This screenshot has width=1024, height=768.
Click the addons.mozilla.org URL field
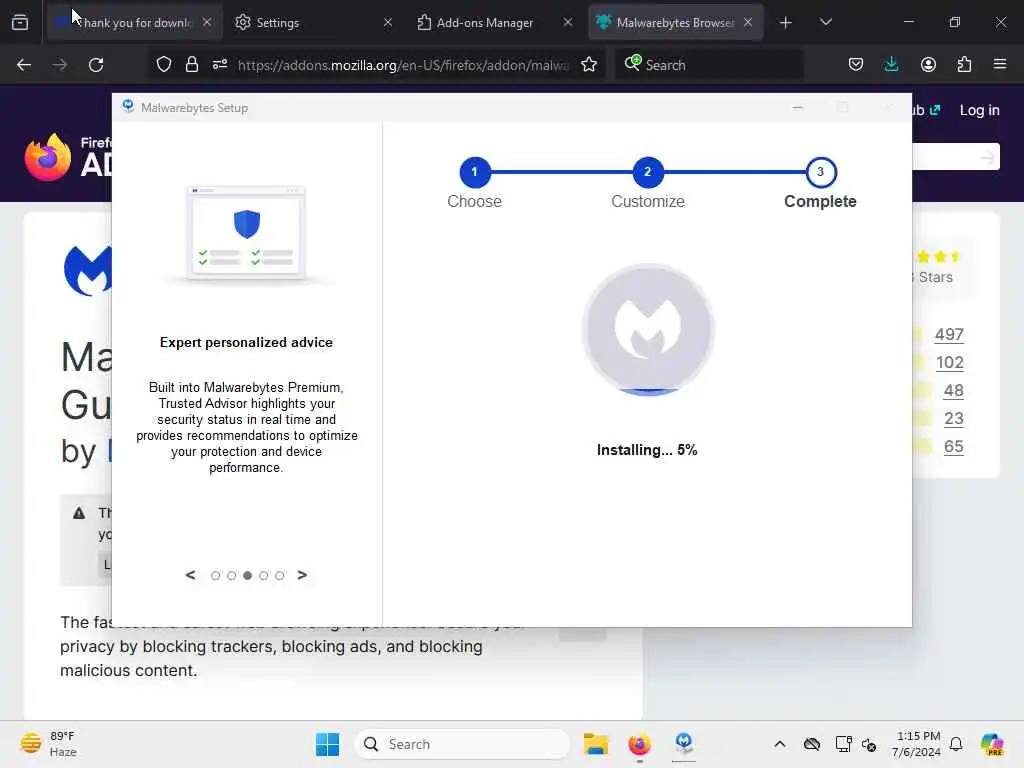click(403, 65)
